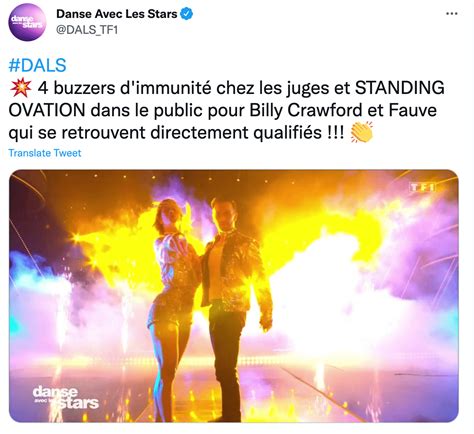The width and height of the screenshot is (474, 434).
Task: Click the clapping hands emoji
Action: point(362,132)
